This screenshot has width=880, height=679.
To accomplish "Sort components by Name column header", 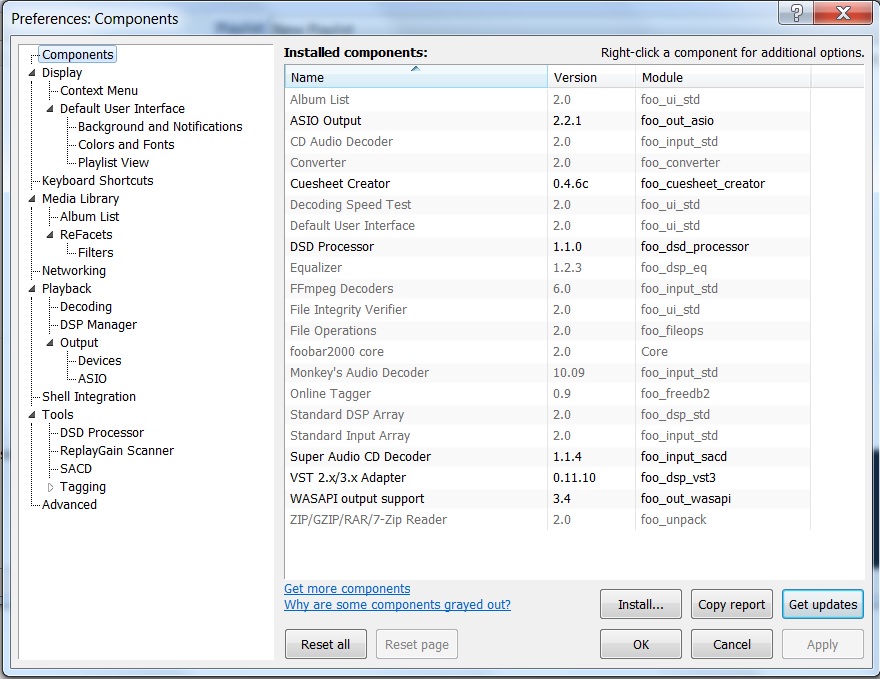I will coord(415,77).
